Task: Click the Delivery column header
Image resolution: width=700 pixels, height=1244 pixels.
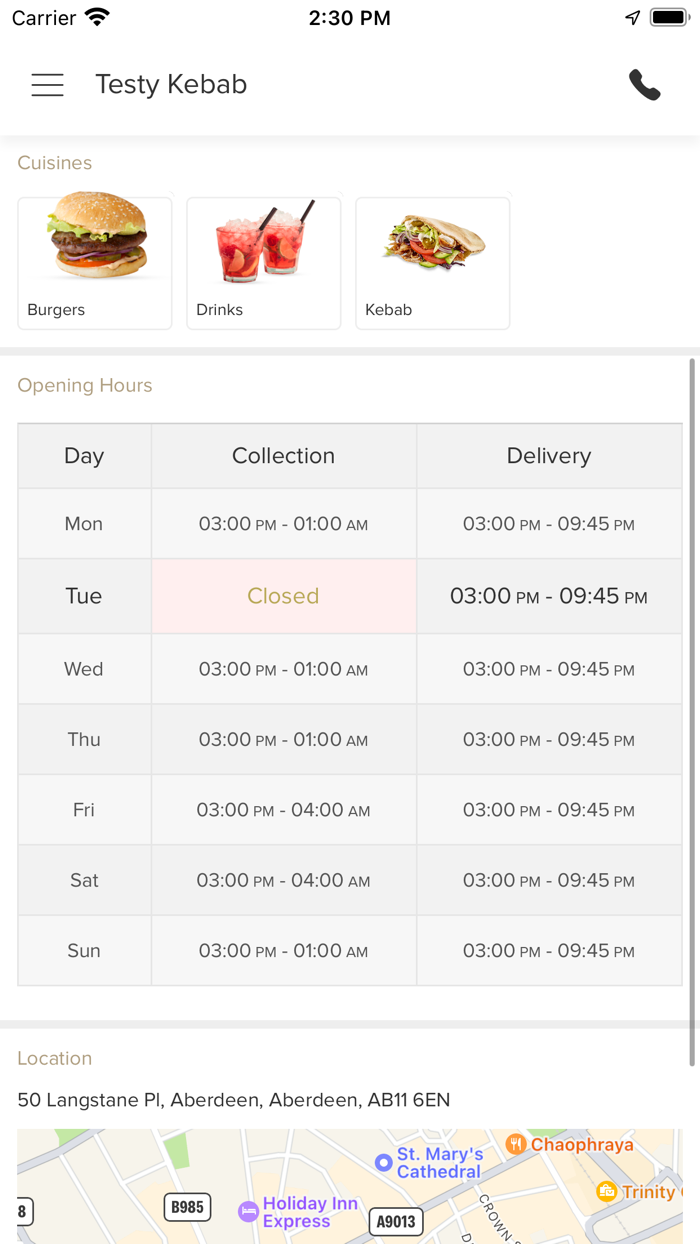Action: [x=549, y=456]
